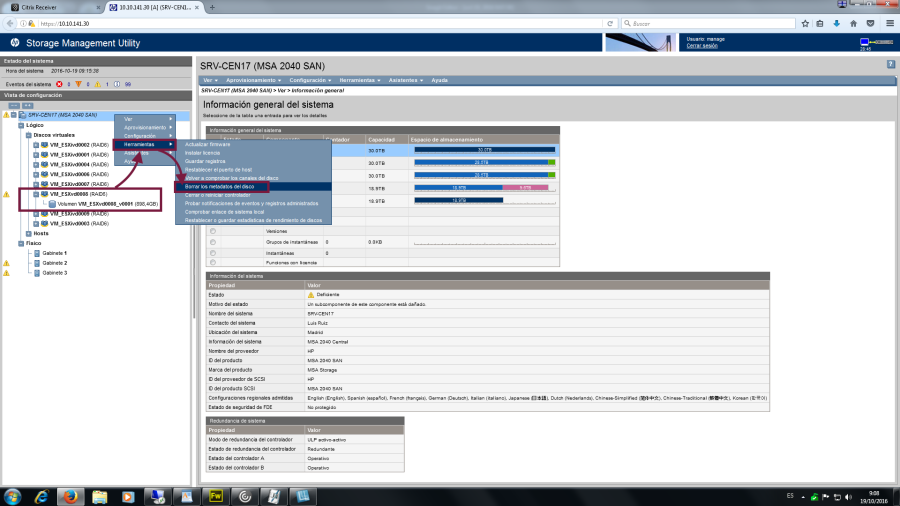Click in the Buscar search field

(700, 22)
